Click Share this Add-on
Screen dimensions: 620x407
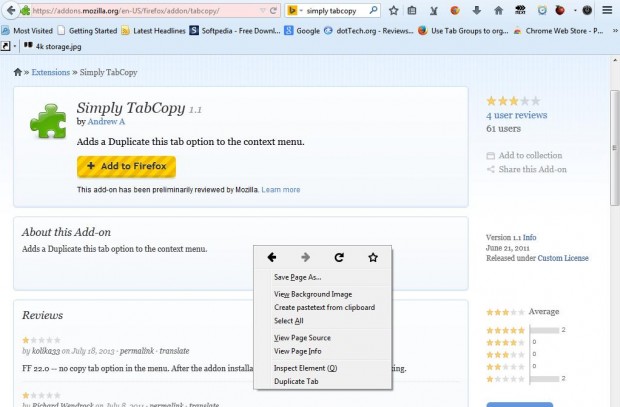pos(527,169)
